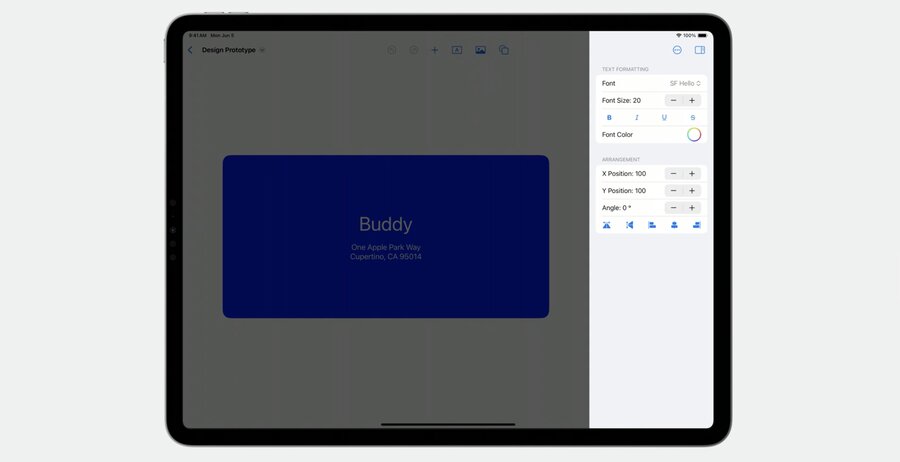900x462 pixels.
Task: Click the Font Size: 20 label
Action: coord(621,100)
